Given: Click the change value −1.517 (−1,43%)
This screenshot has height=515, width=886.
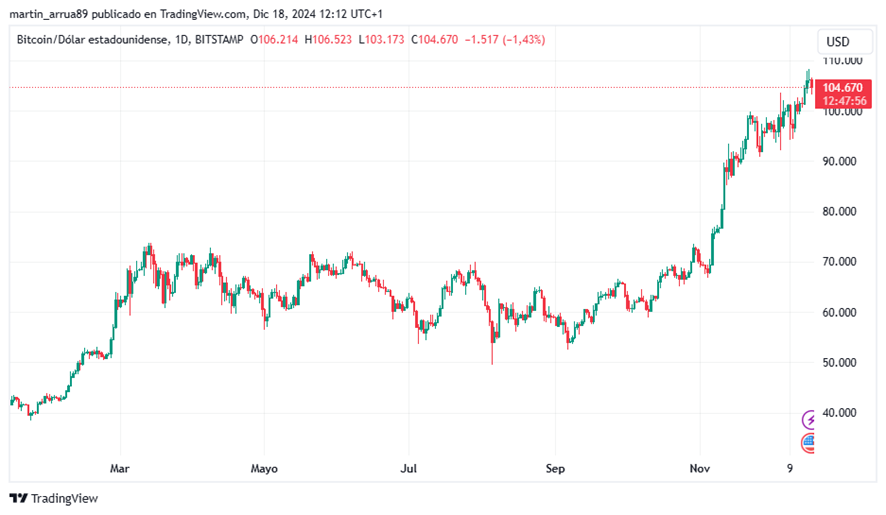Looking at the screenshot, I should pos(505,40).
